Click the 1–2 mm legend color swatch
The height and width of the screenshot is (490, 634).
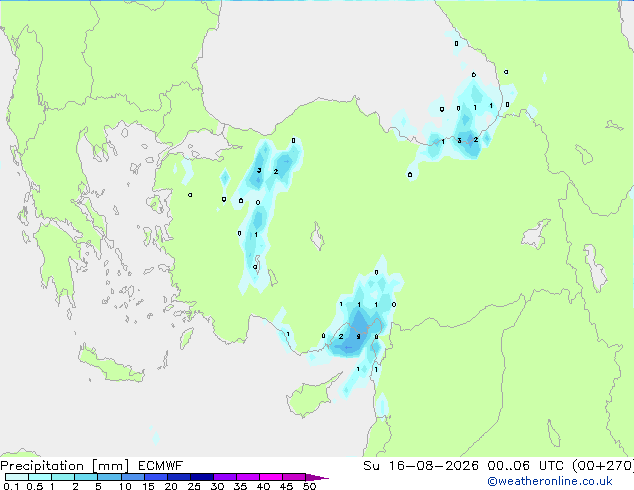(63, 477)
